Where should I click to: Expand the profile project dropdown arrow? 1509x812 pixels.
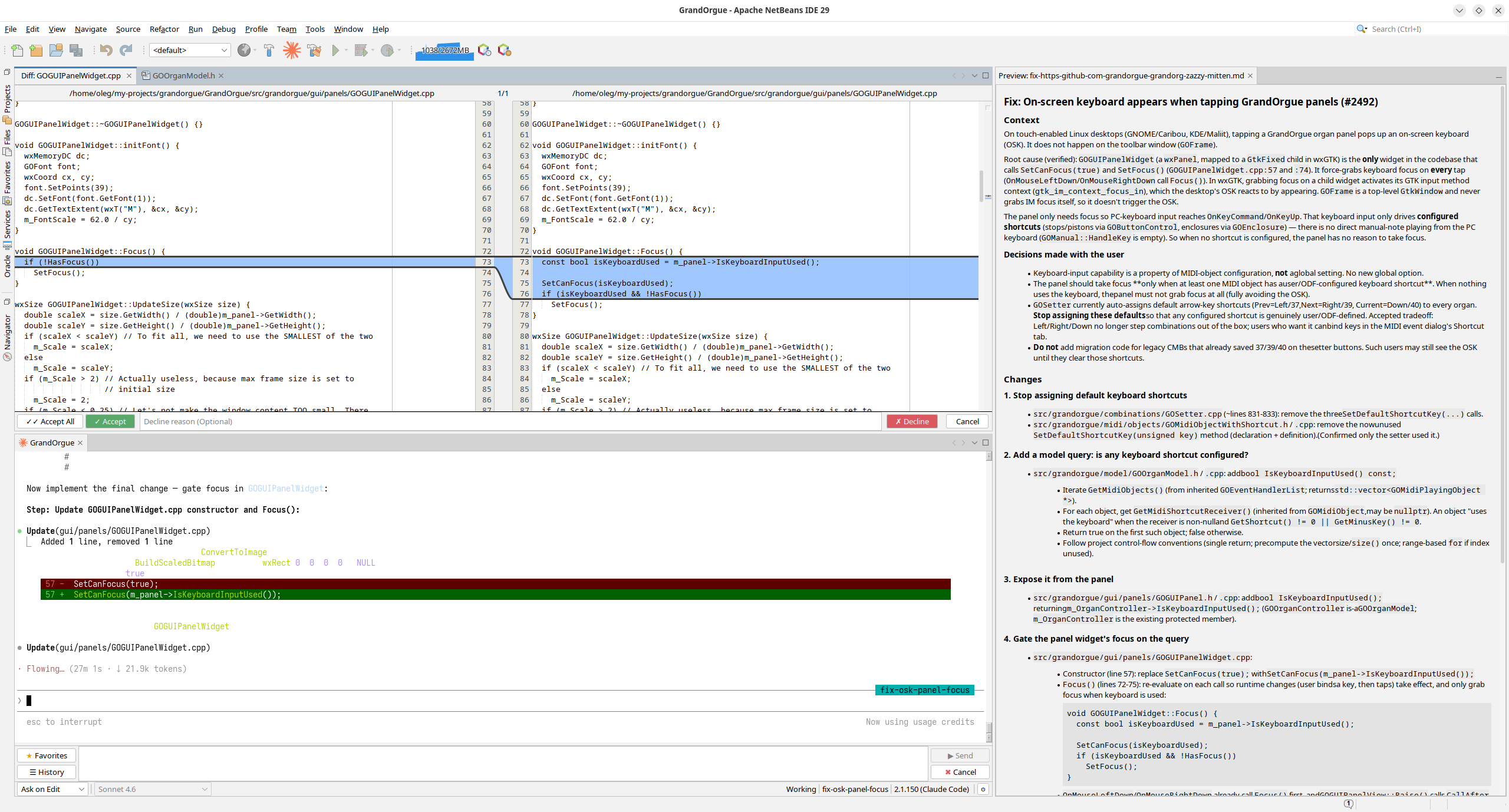(x=399, y=51)
